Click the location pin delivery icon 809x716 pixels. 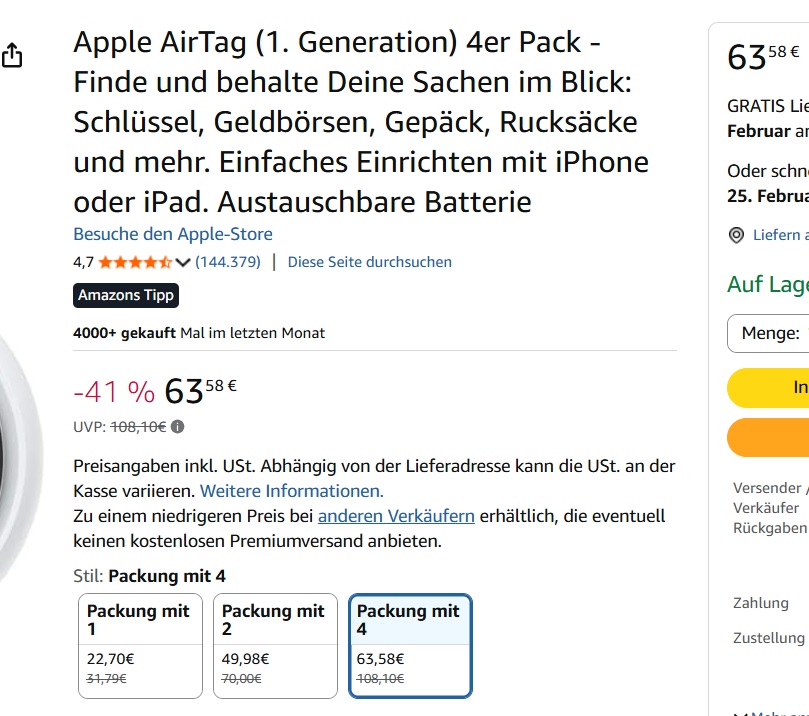(737, 235)
